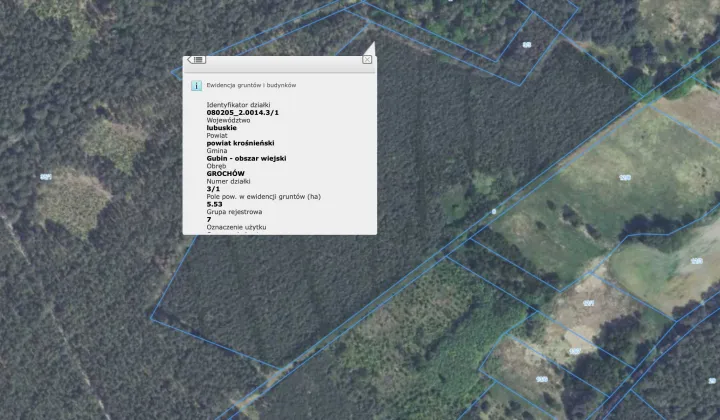The image size is (720, 420).
Task: Select the grupa rejestrowa value '7'
Action: pos(209,219)
